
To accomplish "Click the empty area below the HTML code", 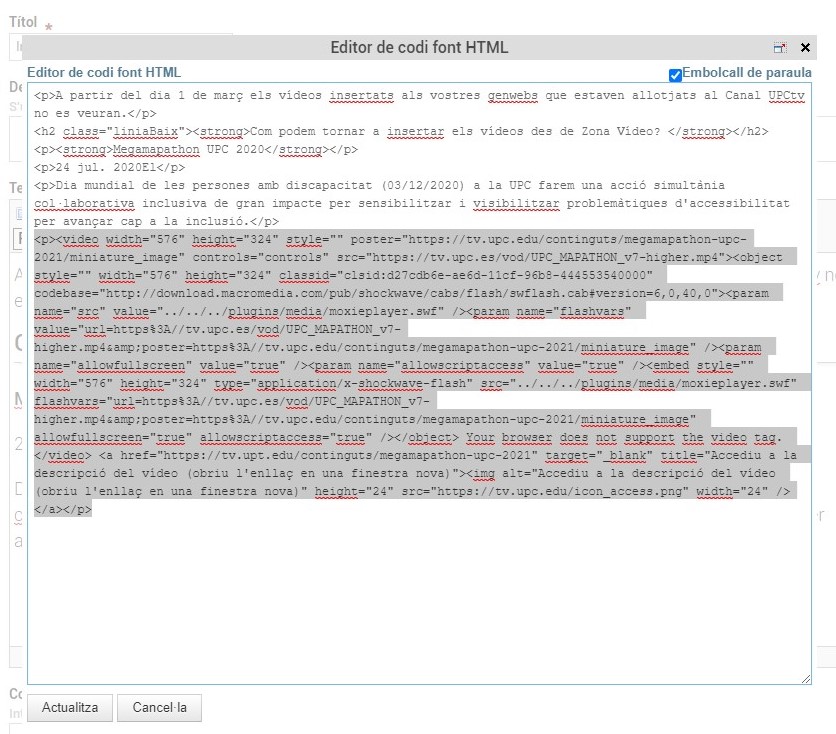I will point(418,600).
